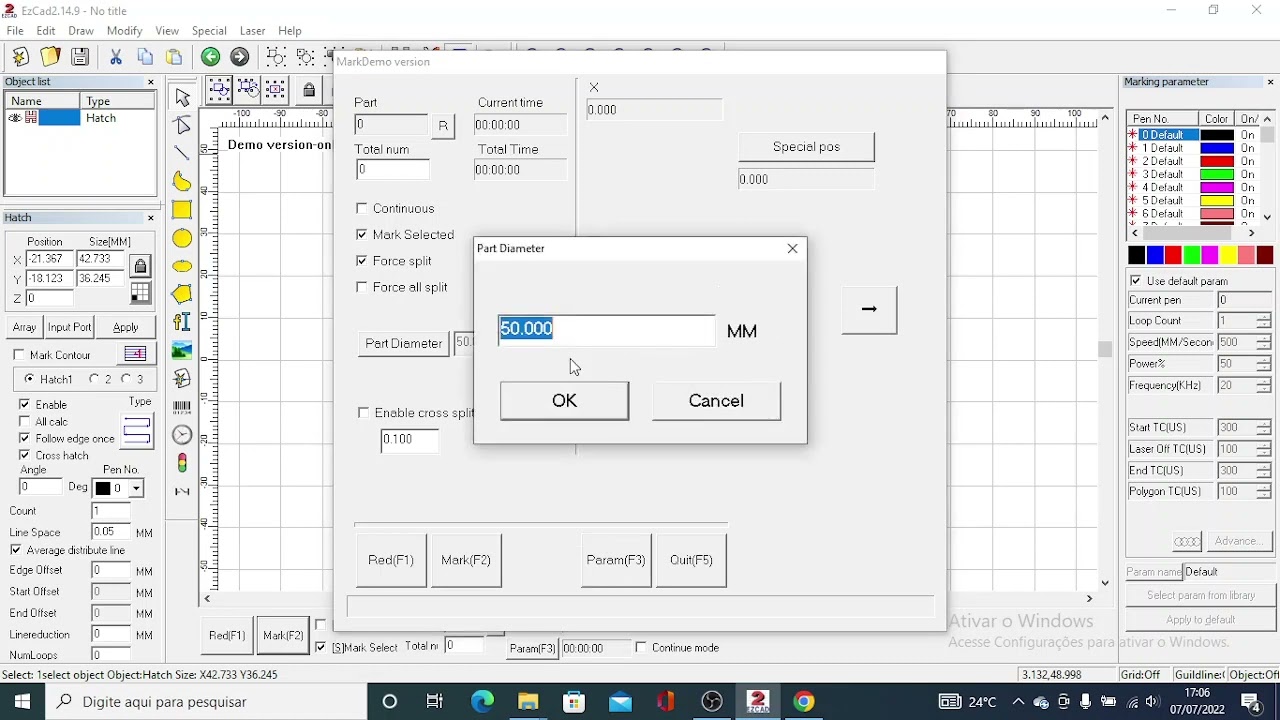1280x720 pixels.
Task: Open the Special menu
Action: (209, 31)
